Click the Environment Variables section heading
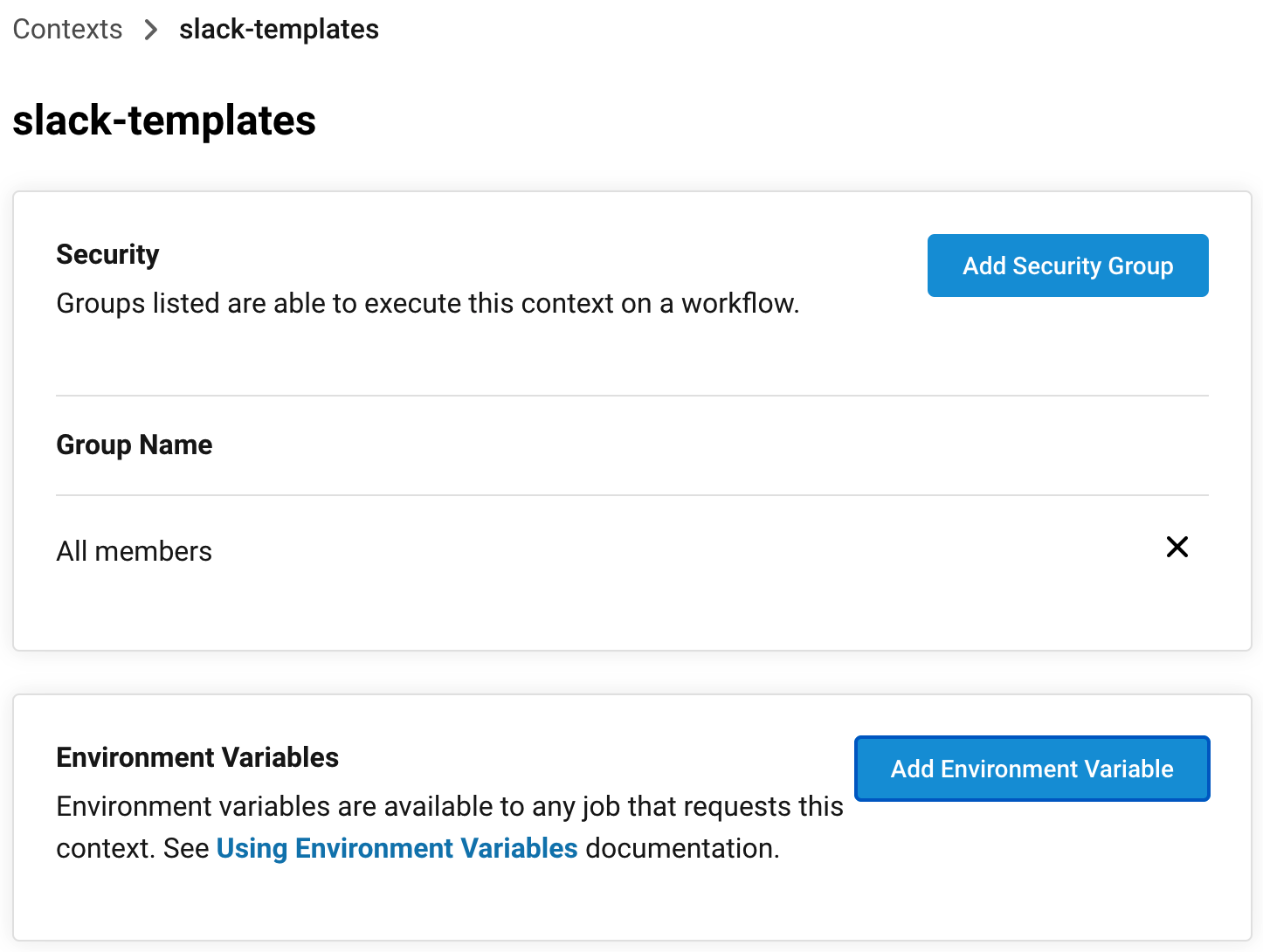1263x952 pixels. (197, 757)
